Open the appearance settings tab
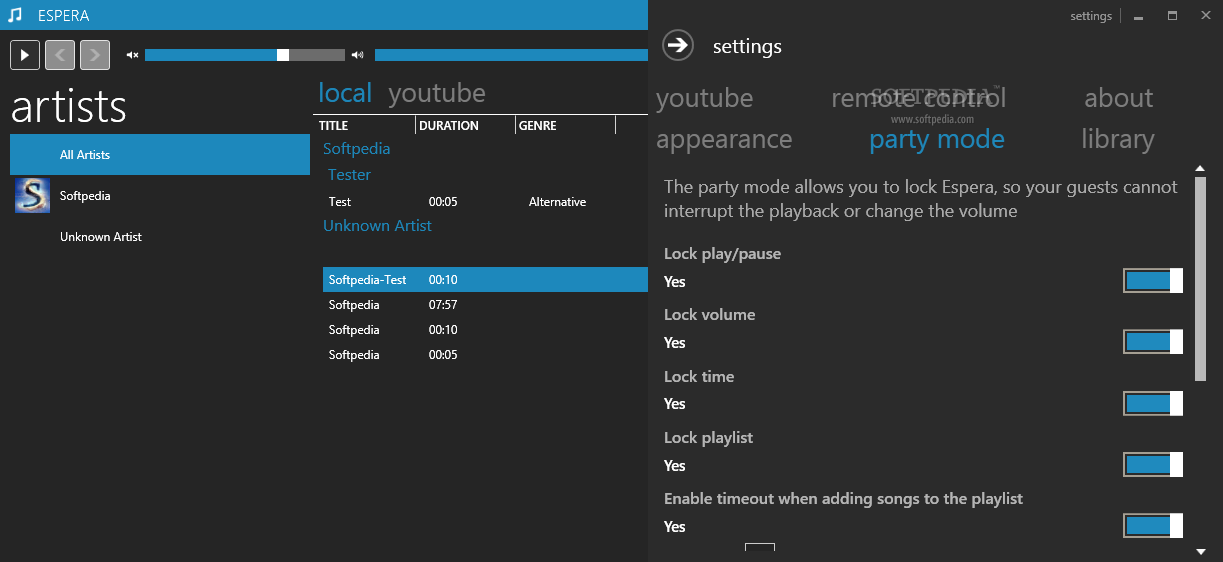 pos(724,140)
